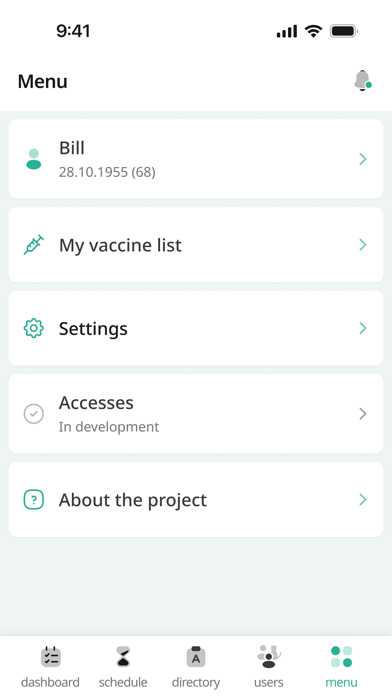
Task: Tap the schedule hourglass icon
Action: (x=123, y=656)
